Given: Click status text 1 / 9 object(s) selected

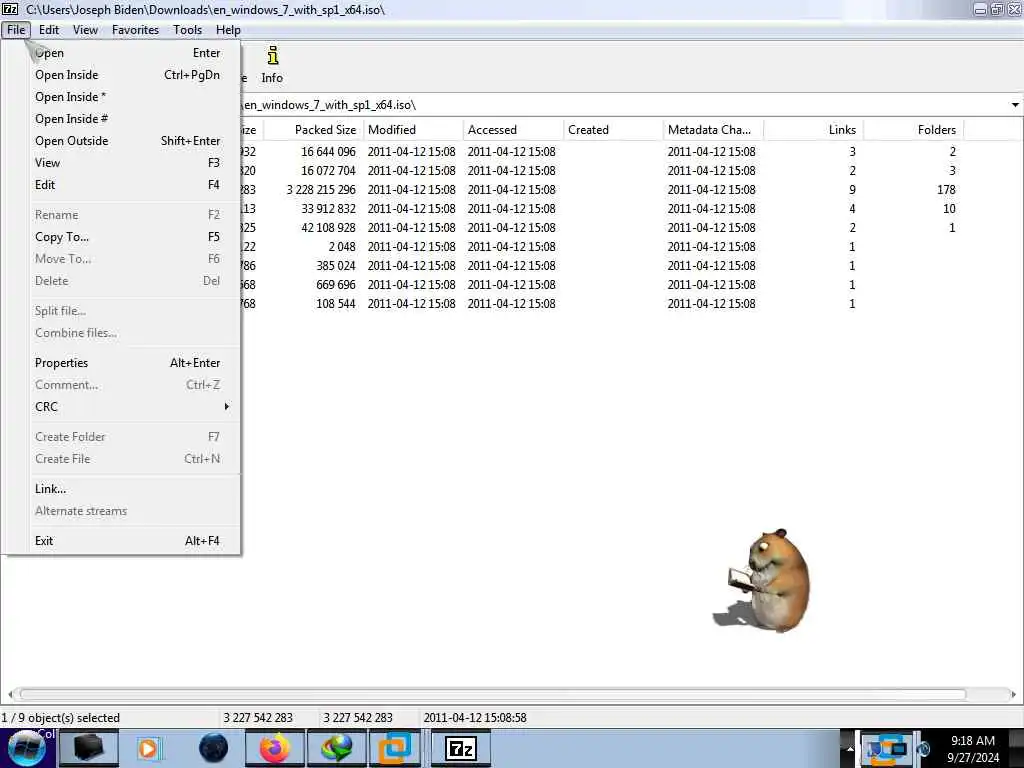Looking at the screenshot, I should pos(61,718).
